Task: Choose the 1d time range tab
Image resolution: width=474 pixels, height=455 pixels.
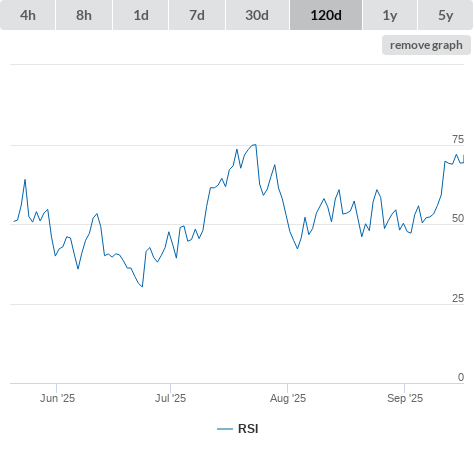Action: (x=141, y=15)
